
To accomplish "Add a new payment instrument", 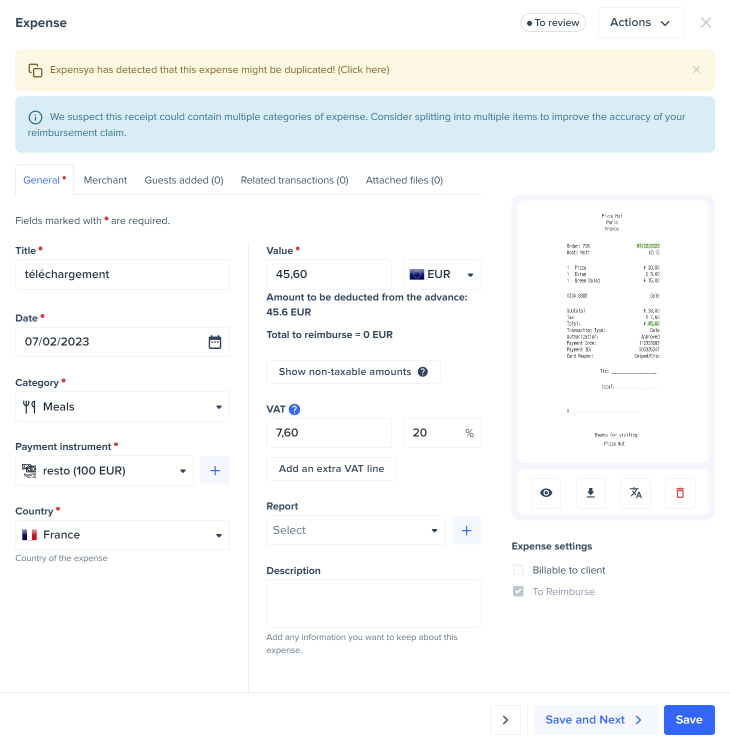I will point(215,470).
